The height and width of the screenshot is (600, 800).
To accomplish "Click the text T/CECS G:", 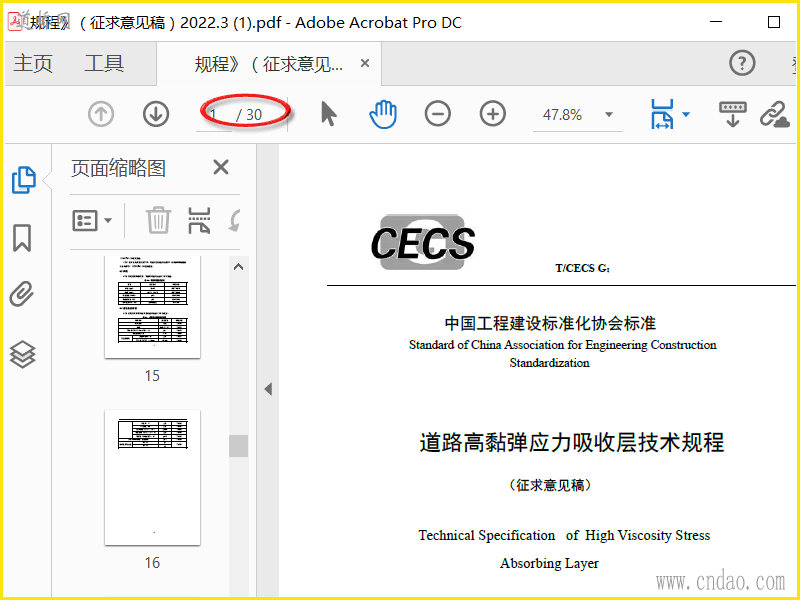I will coord(582,268).
